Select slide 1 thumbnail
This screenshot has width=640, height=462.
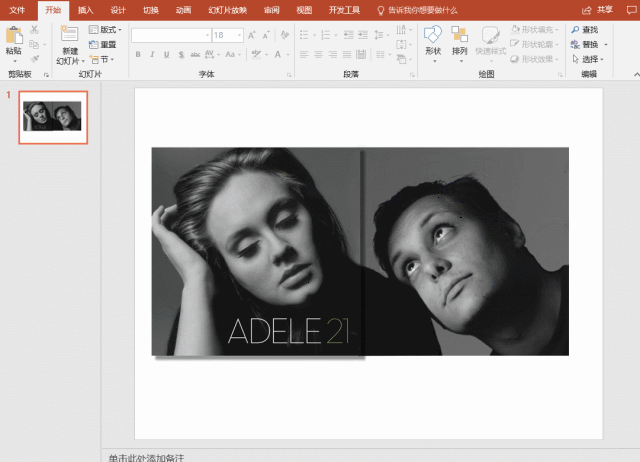click(x=53, y=117)
